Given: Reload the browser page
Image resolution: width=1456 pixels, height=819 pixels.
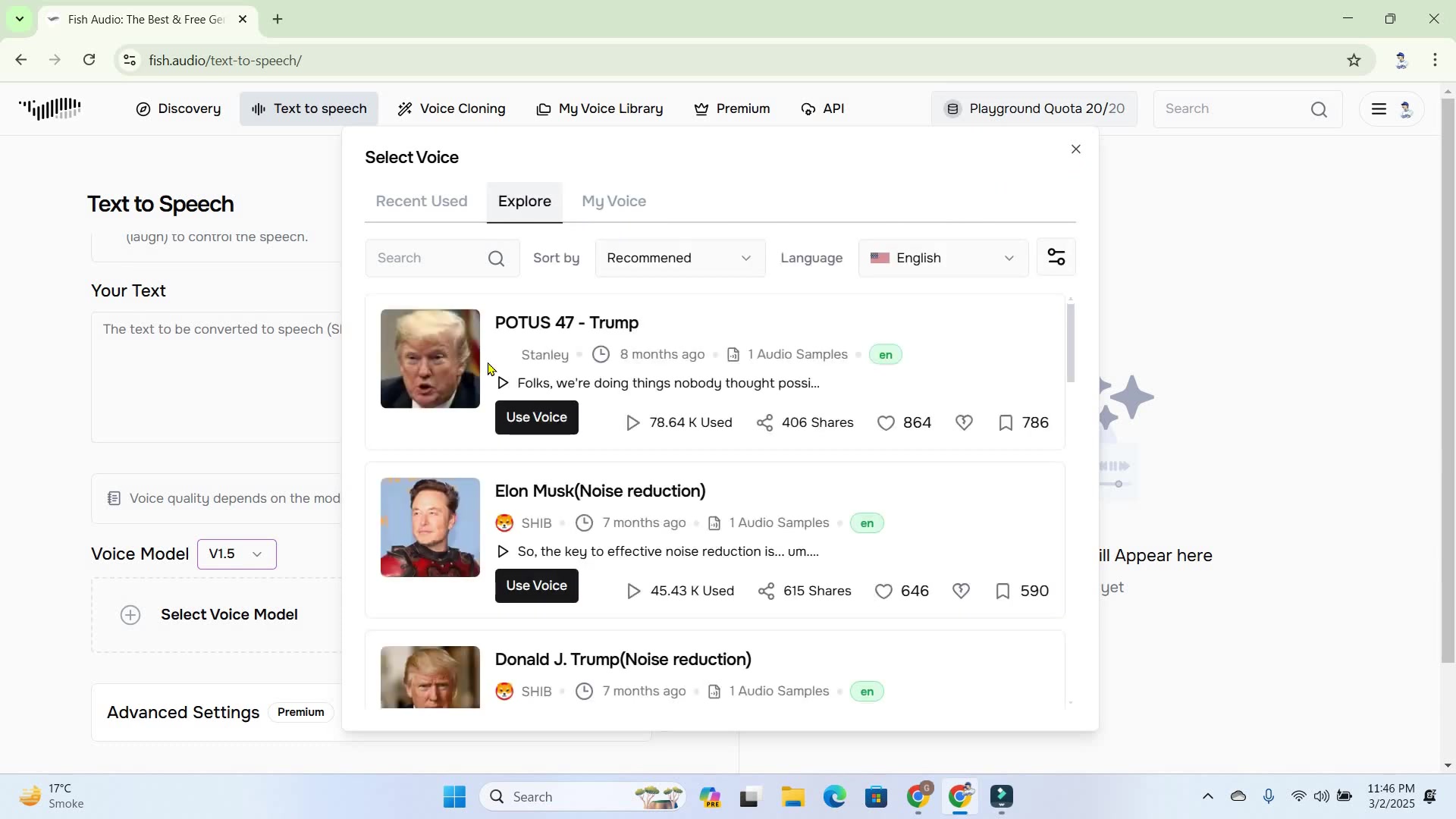Looking at the screenshot, I should point(89,61).
